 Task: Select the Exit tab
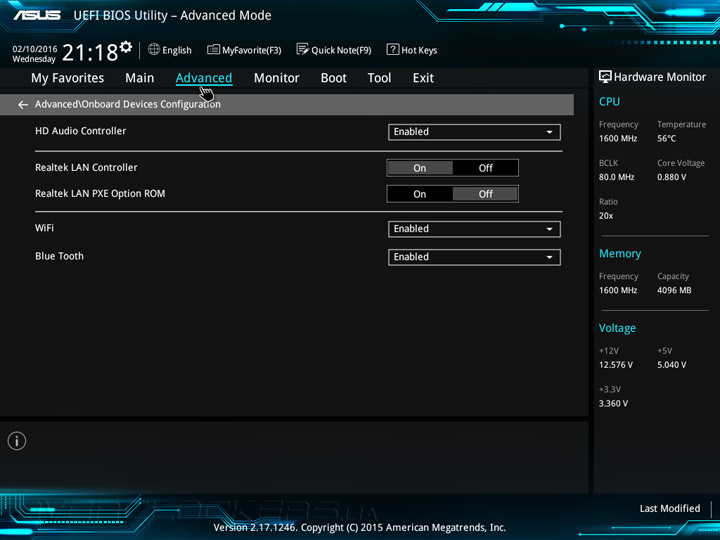tap(423, 78)
